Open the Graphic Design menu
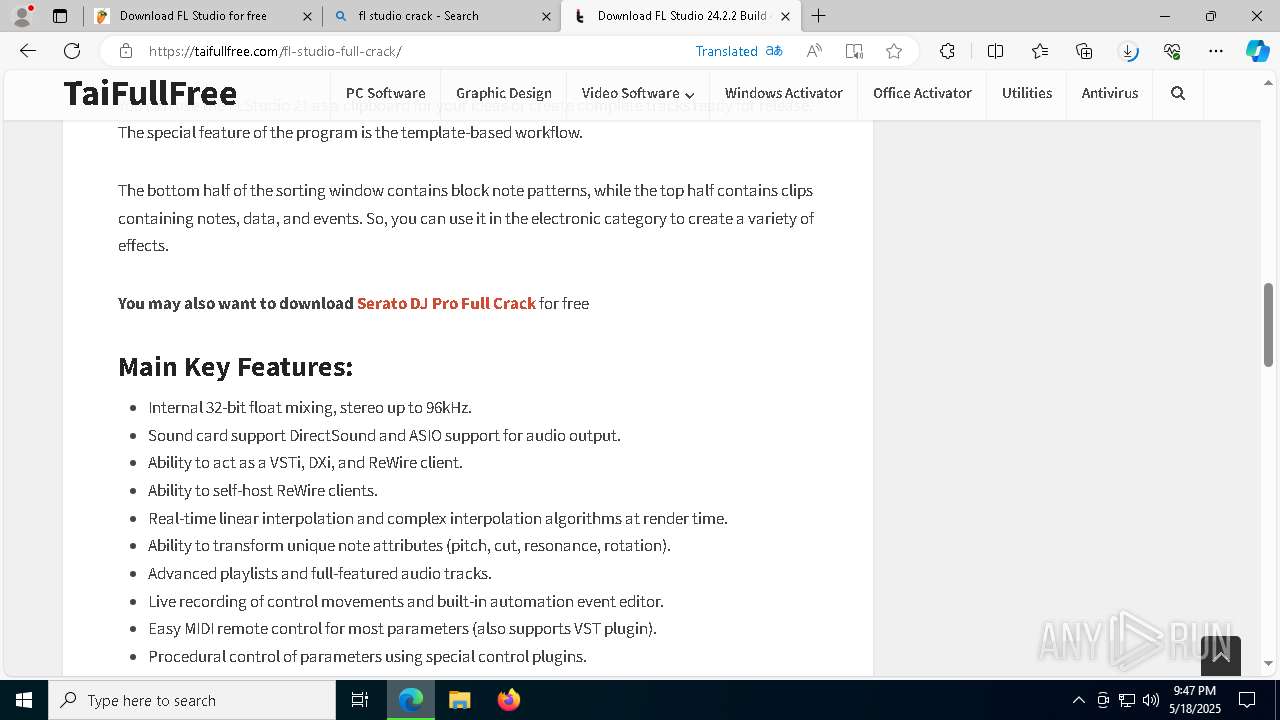This screenshot has width=1280, height=720. (x=503, y=93)
